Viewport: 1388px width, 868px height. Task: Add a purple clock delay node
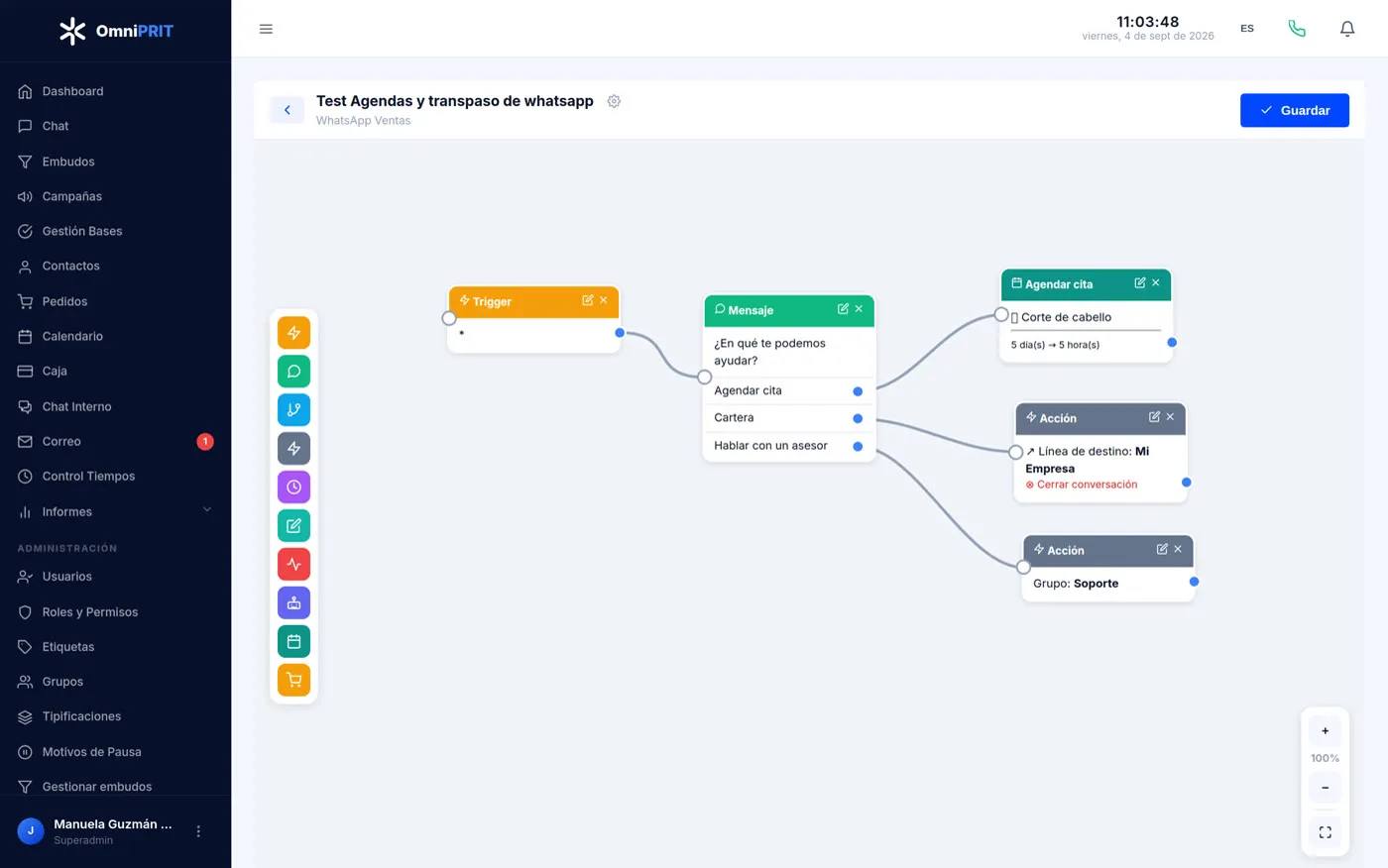[x=293, y=488]
